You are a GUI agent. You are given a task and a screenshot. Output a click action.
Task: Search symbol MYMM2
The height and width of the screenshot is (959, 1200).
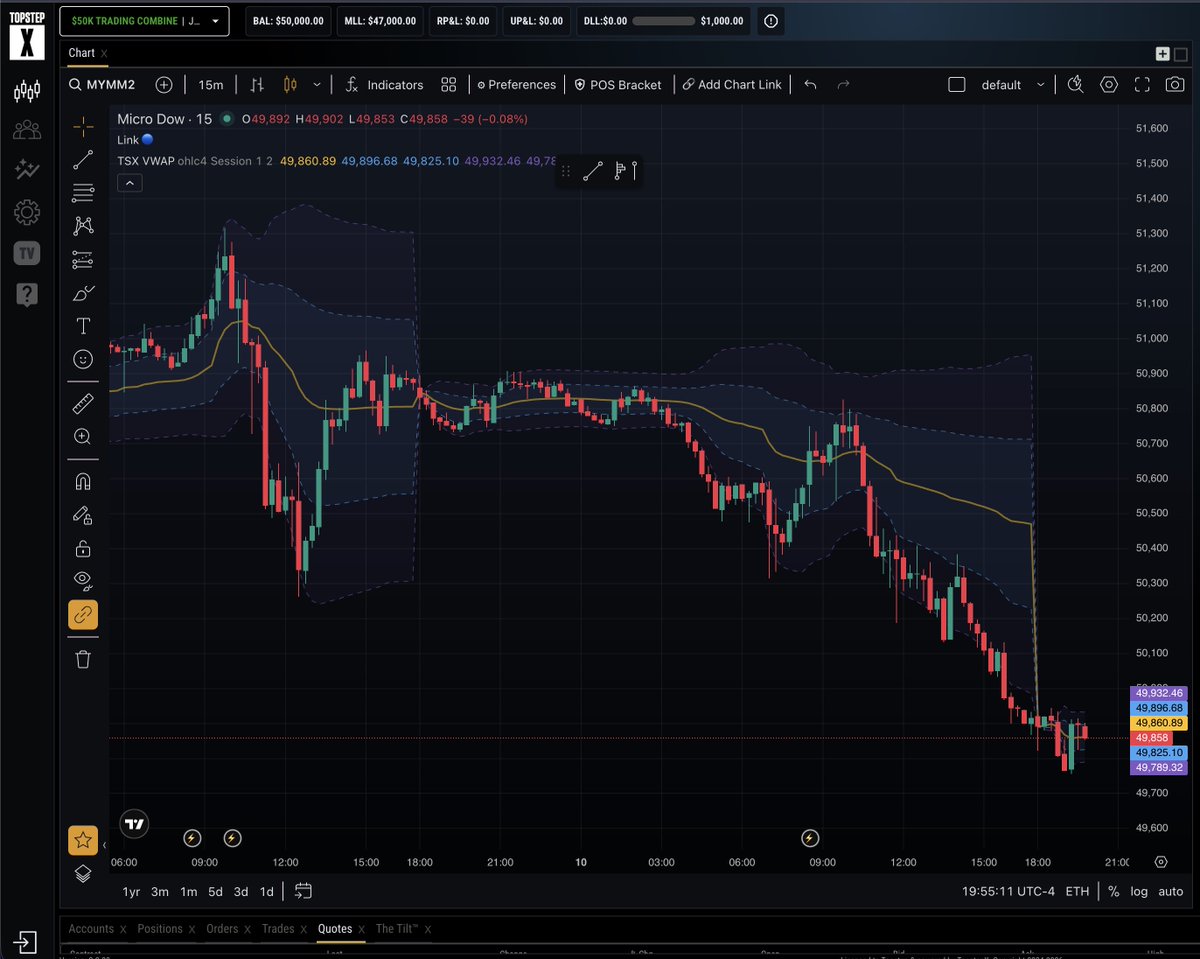[102, 85]
